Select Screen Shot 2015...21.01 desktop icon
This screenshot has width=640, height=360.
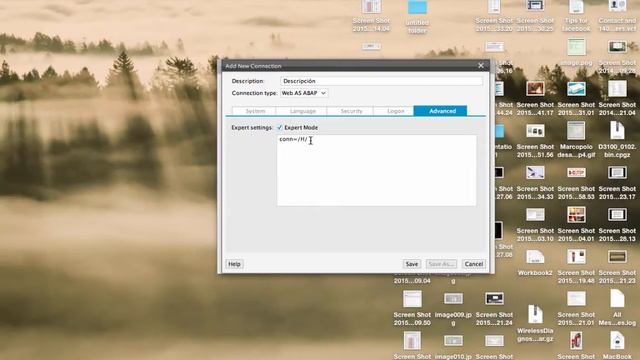(576, 299)
